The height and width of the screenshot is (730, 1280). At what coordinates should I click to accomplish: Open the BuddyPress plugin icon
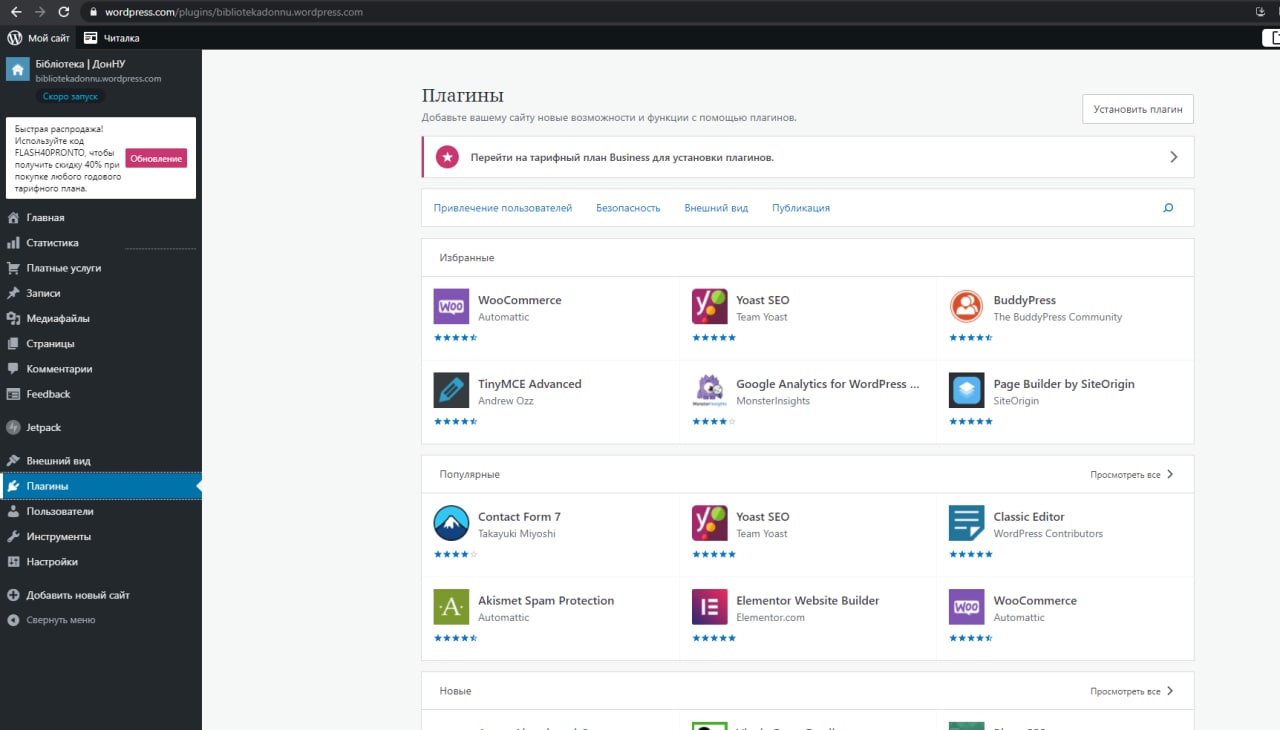[966, 307]
